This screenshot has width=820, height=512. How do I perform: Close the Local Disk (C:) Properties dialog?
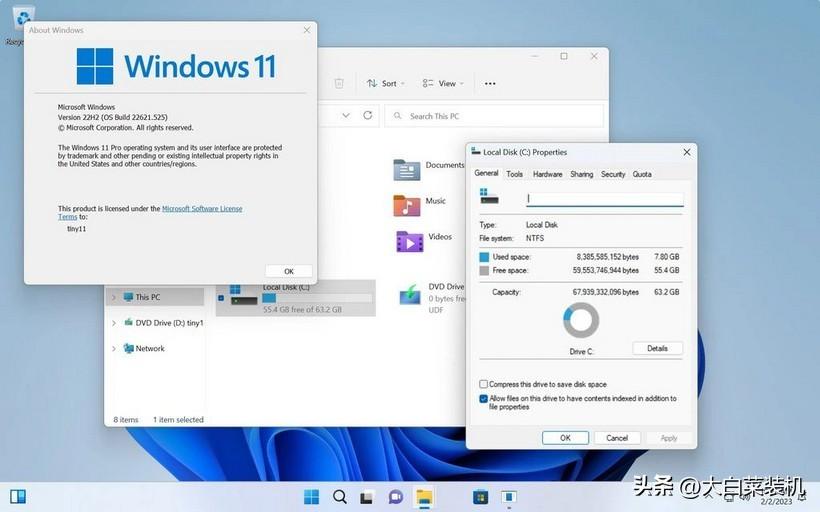tap(687, 152)
